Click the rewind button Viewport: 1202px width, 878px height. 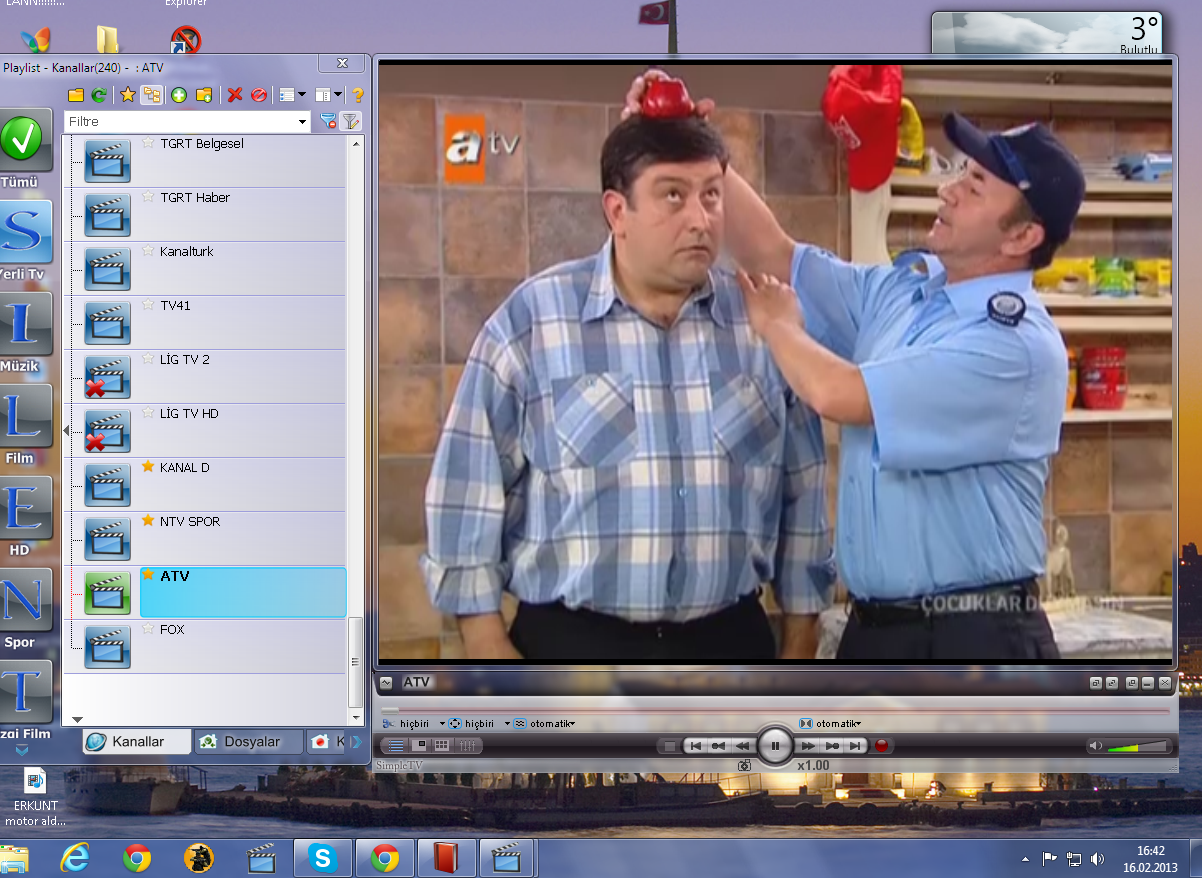[742, 746]
